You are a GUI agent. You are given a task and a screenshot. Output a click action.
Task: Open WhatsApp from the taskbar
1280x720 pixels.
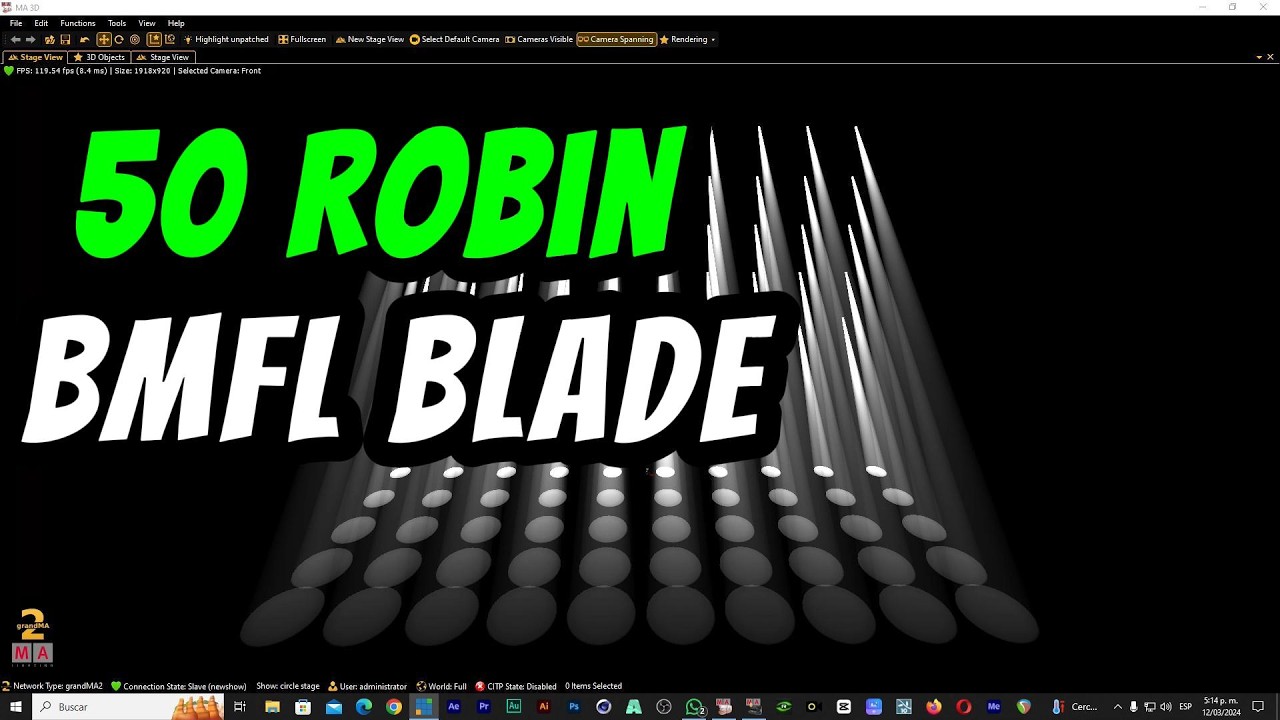694,707
